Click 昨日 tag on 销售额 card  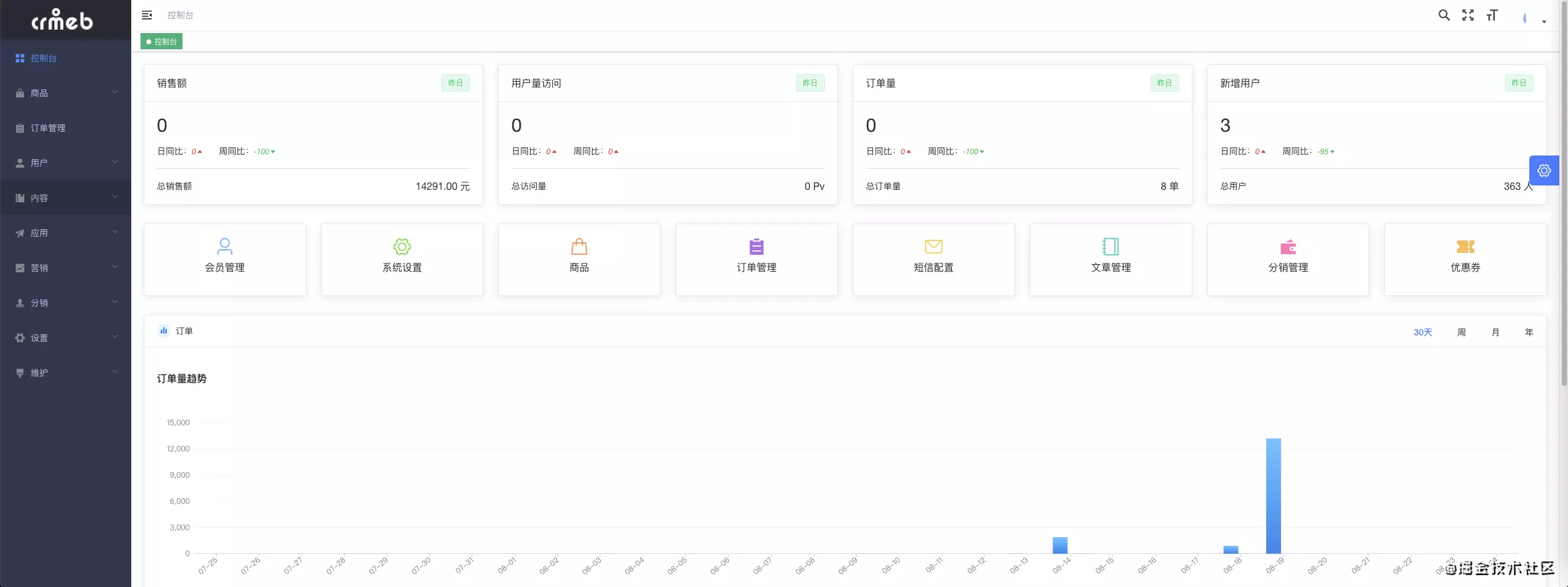click(x=456, y=83)
